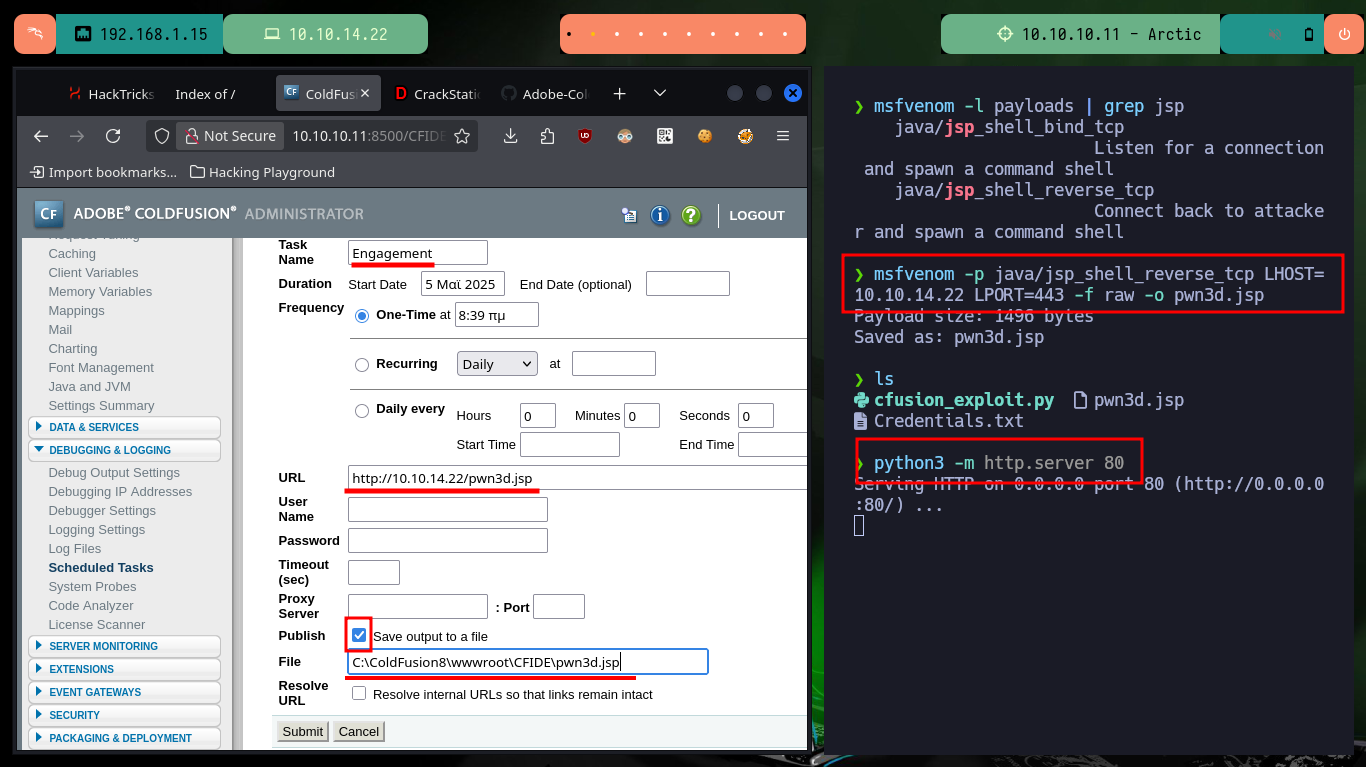Expand the Event Gateways section
The width and height of the screenshot is (1366, 767).
click(124, 692)
